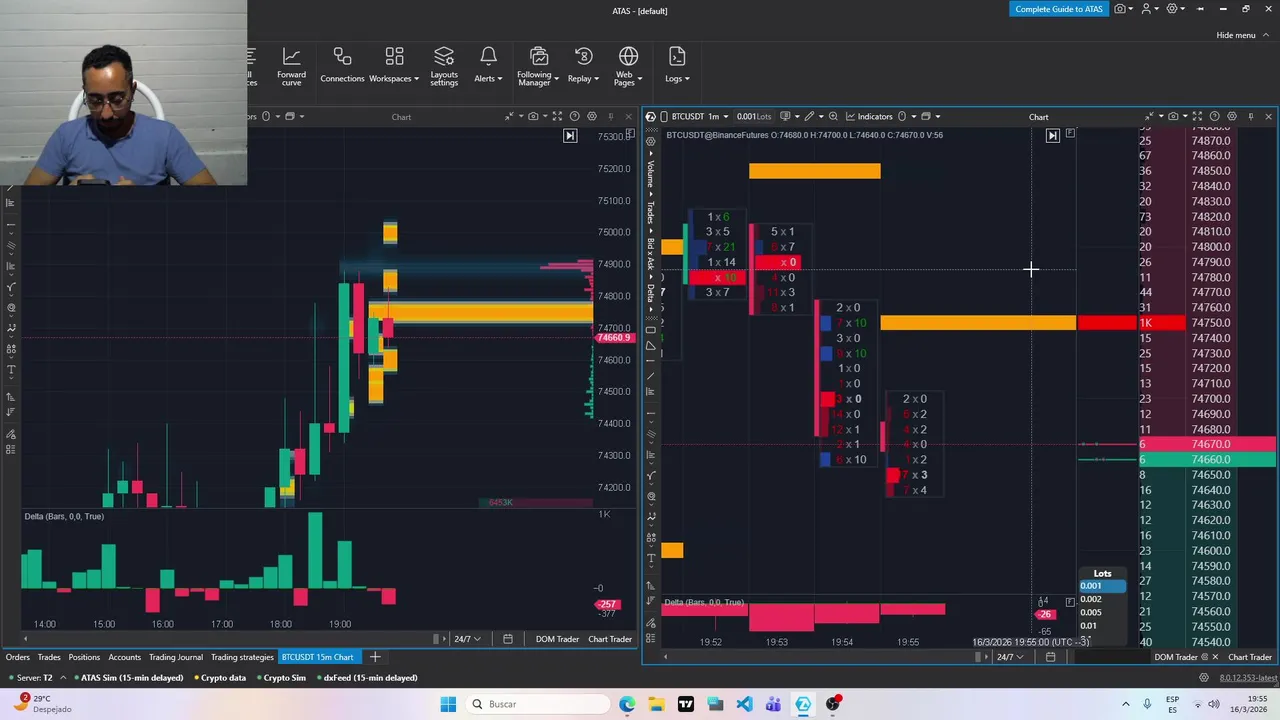
Task: Select drawing pencil tool in right chart toolbar
Action: tap(809, 116)
